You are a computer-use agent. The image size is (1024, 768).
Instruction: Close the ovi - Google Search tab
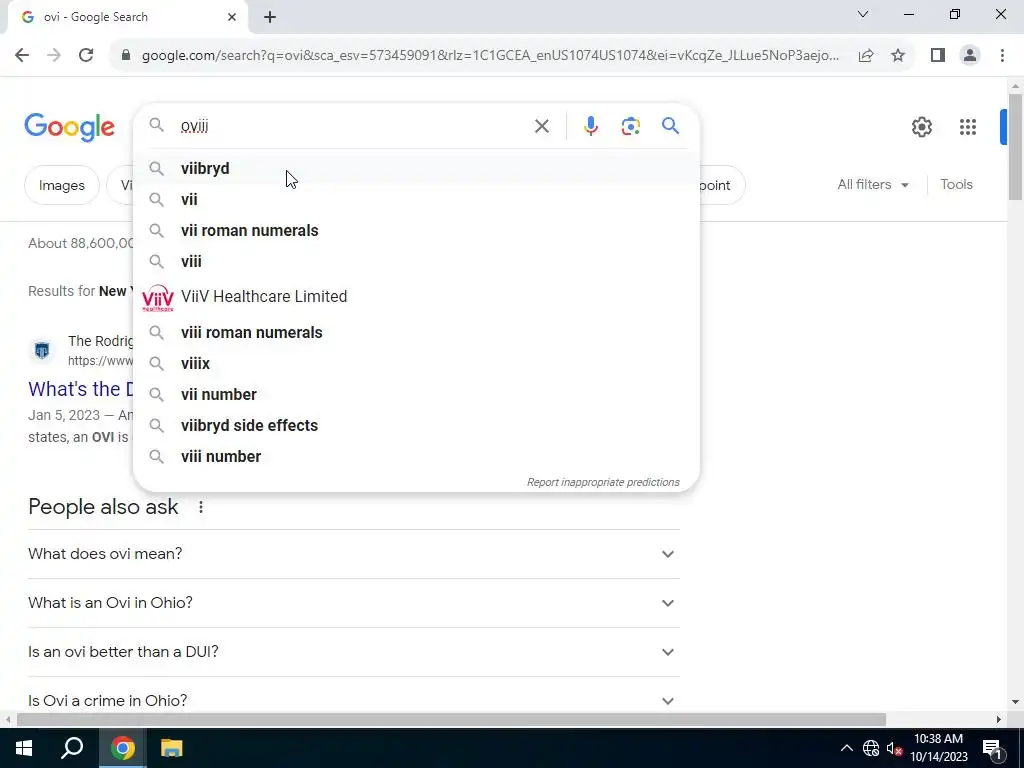(232, 17)
